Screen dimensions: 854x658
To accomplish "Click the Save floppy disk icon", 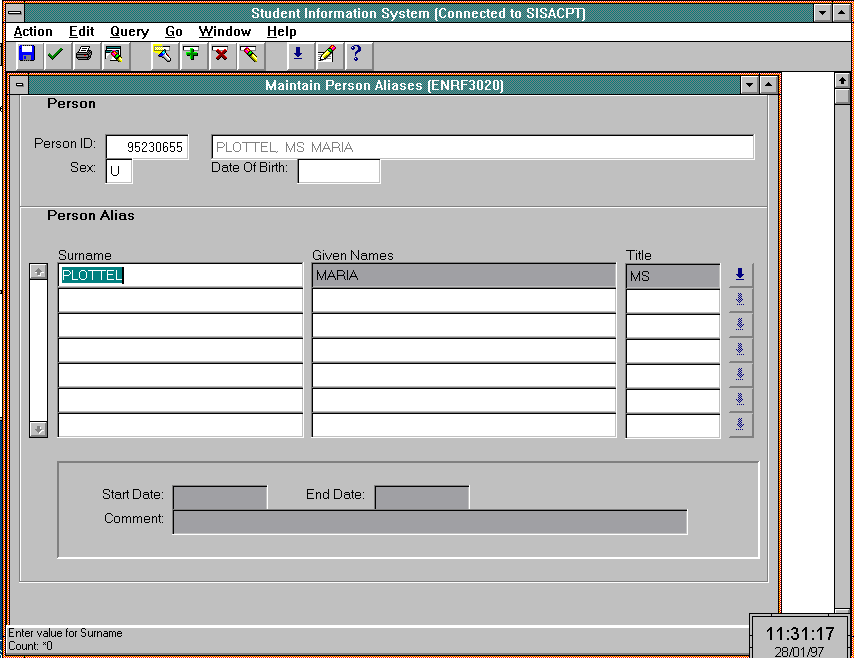I will [27, 54].
